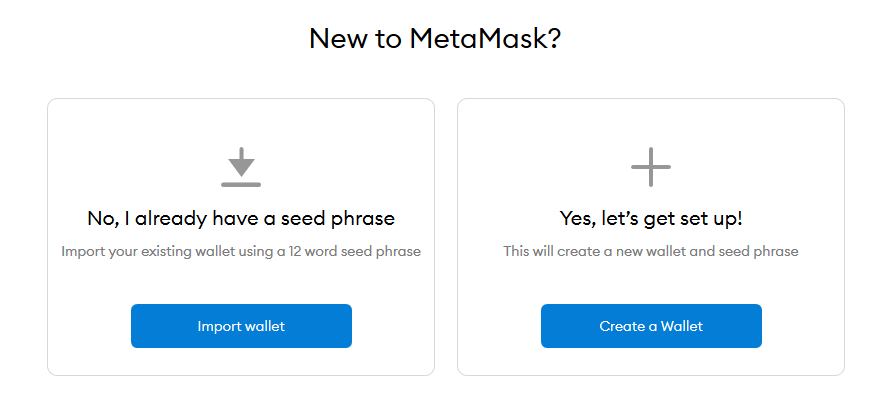Screen dimensions: 894x412
Task: Click the "No, I already have a seed phrase" title
Action: [x=241, y=218]
